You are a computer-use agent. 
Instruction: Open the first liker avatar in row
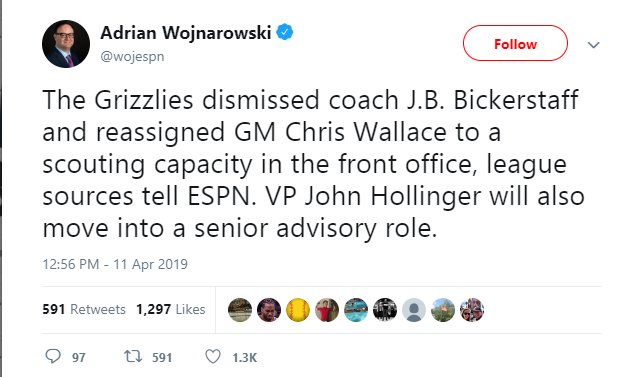click(x=240, y=310)
